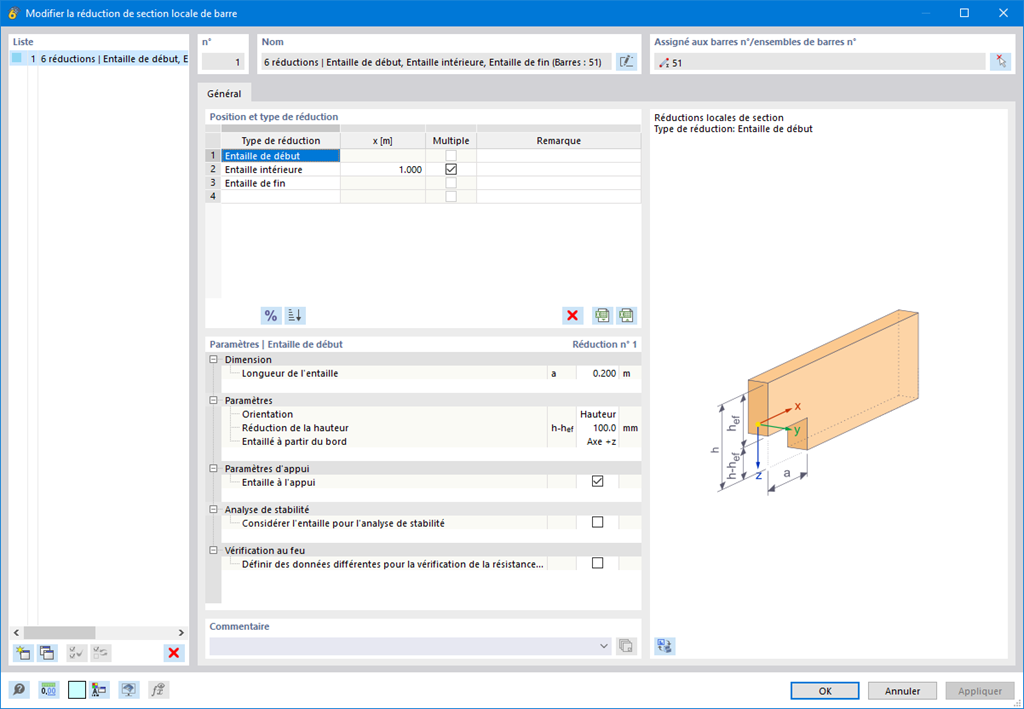Viewport: 1024px width, 709px height.
Task: Click the select bars icon in Assigné field
Action: [1000, 62]
